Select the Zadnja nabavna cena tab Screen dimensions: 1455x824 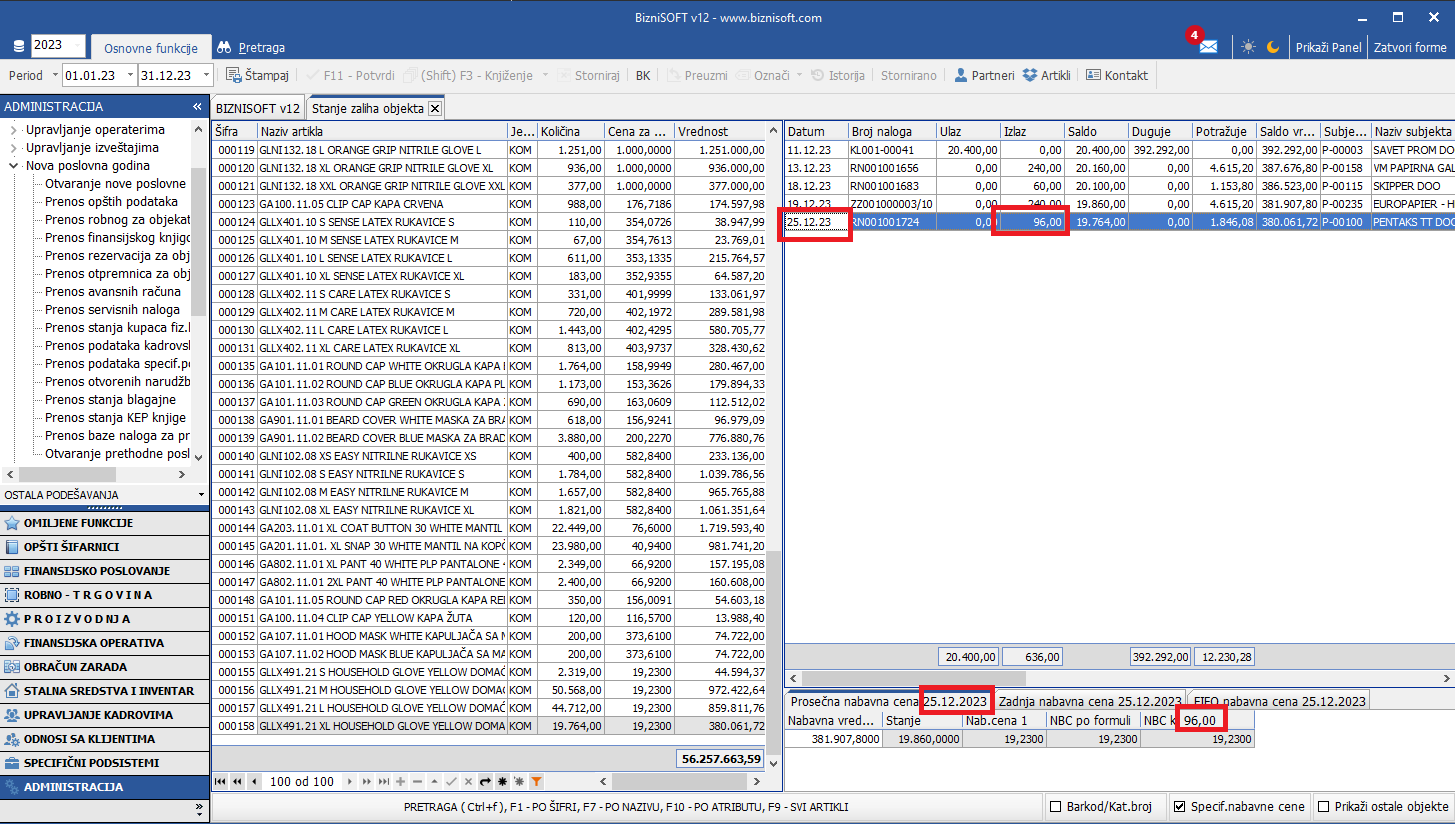coord(1090,701)
